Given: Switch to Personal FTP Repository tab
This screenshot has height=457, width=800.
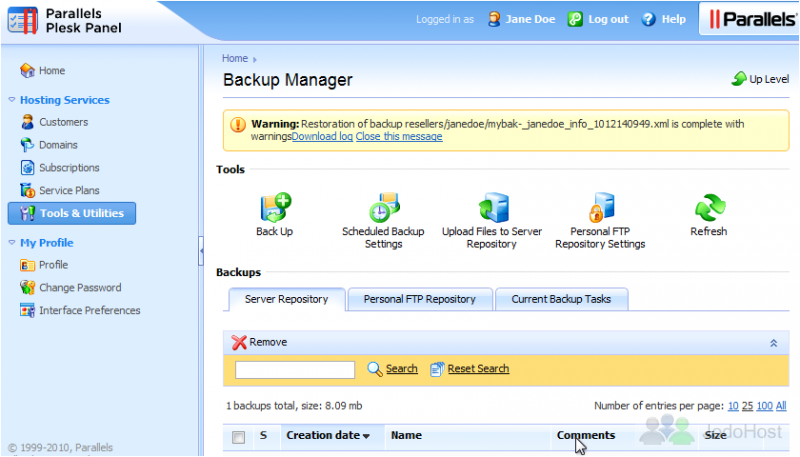Looking at the screenshot, I should coord(420,299).
